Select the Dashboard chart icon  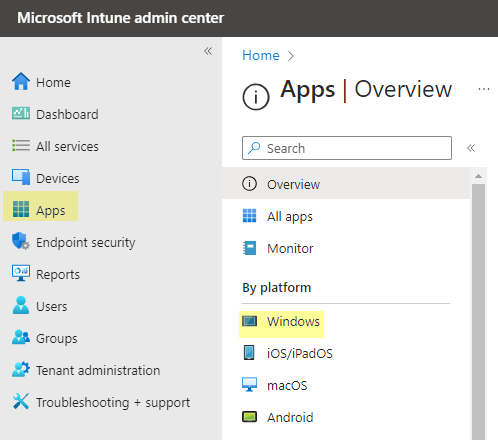21,113
